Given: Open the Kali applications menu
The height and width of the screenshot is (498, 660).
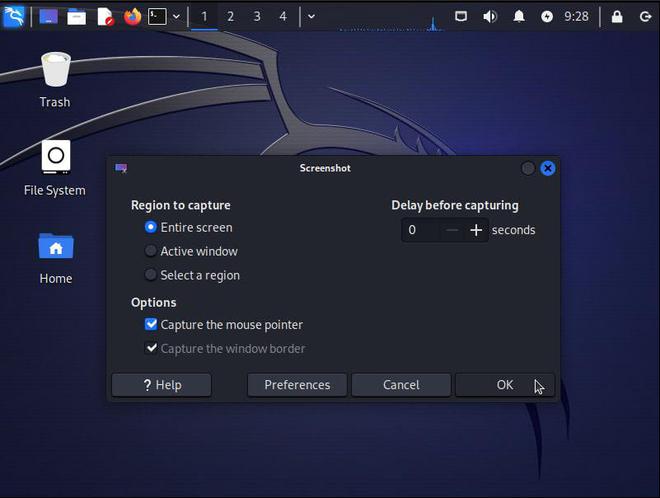Looking at the screenshot, I should click(14, 16).
